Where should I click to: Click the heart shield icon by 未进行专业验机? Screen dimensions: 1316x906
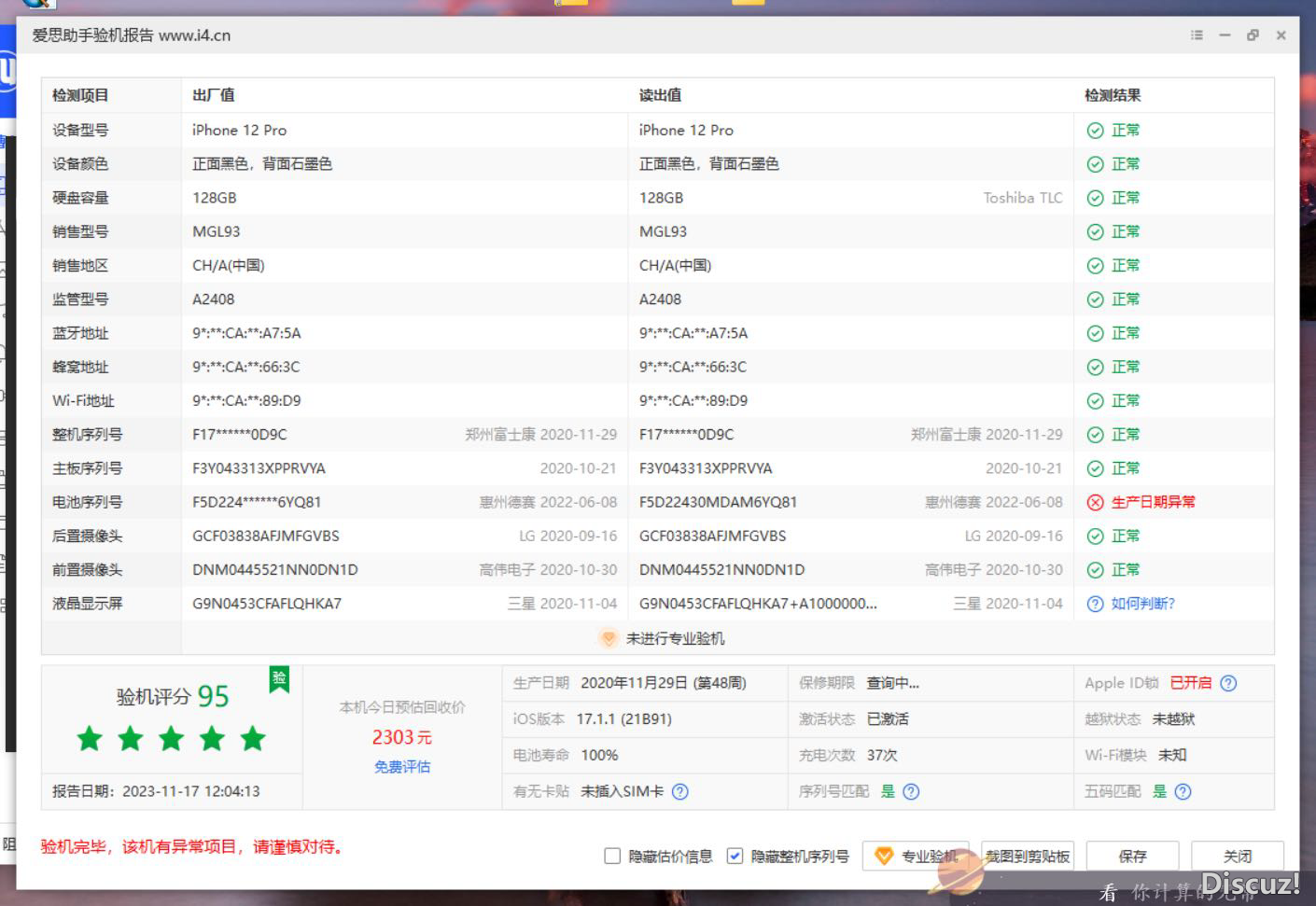[608, 638]
